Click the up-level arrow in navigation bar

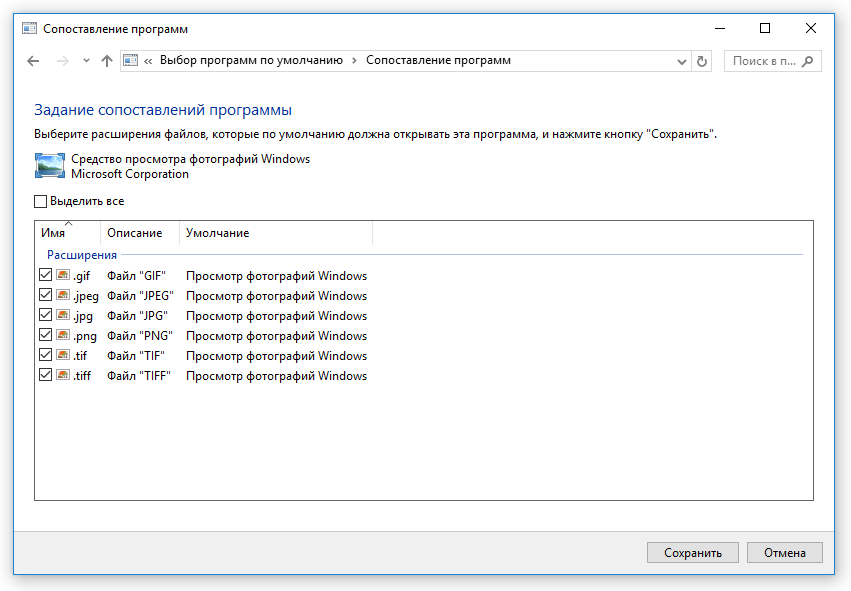pyautogui.click(x=107, y=61)
